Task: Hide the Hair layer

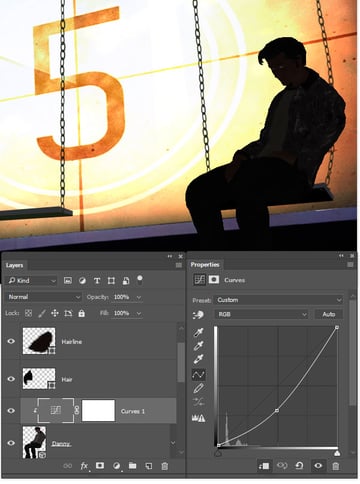Action: coord(11,379)
